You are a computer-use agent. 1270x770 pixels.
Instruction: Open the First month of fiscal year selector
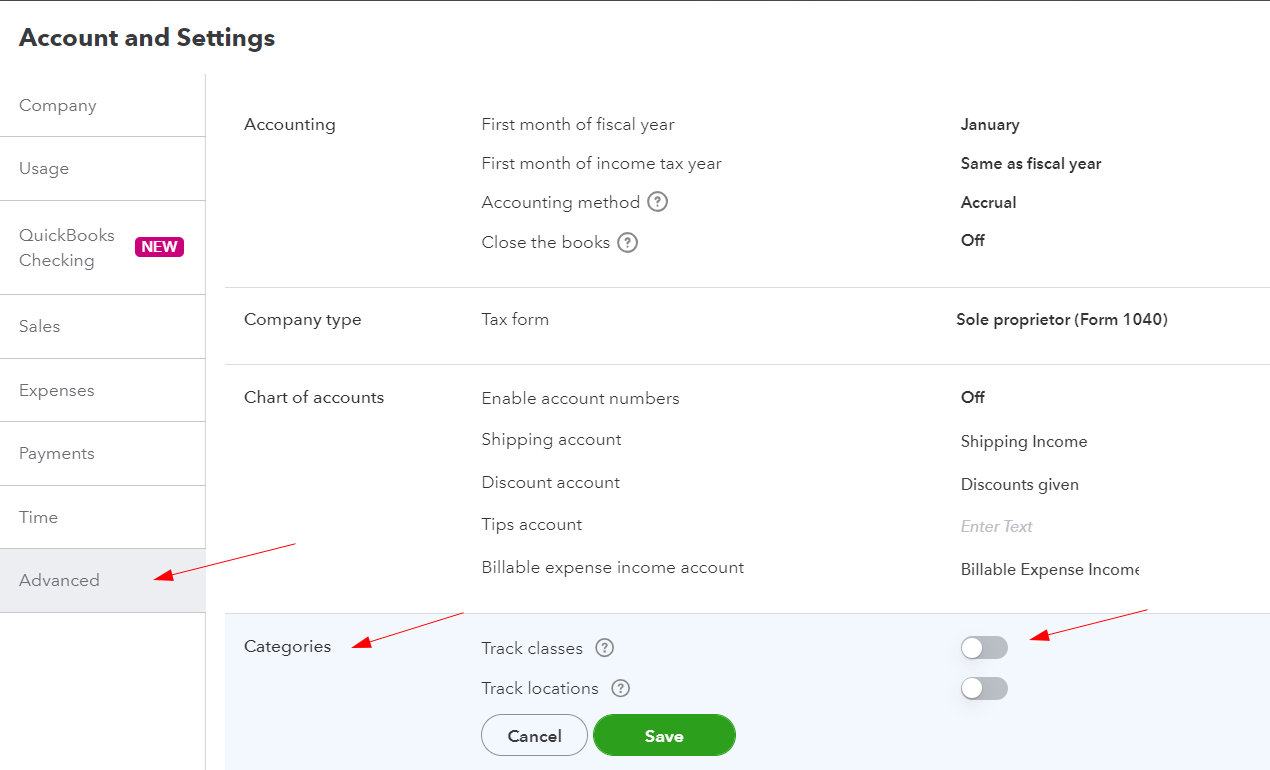(989, 124)
